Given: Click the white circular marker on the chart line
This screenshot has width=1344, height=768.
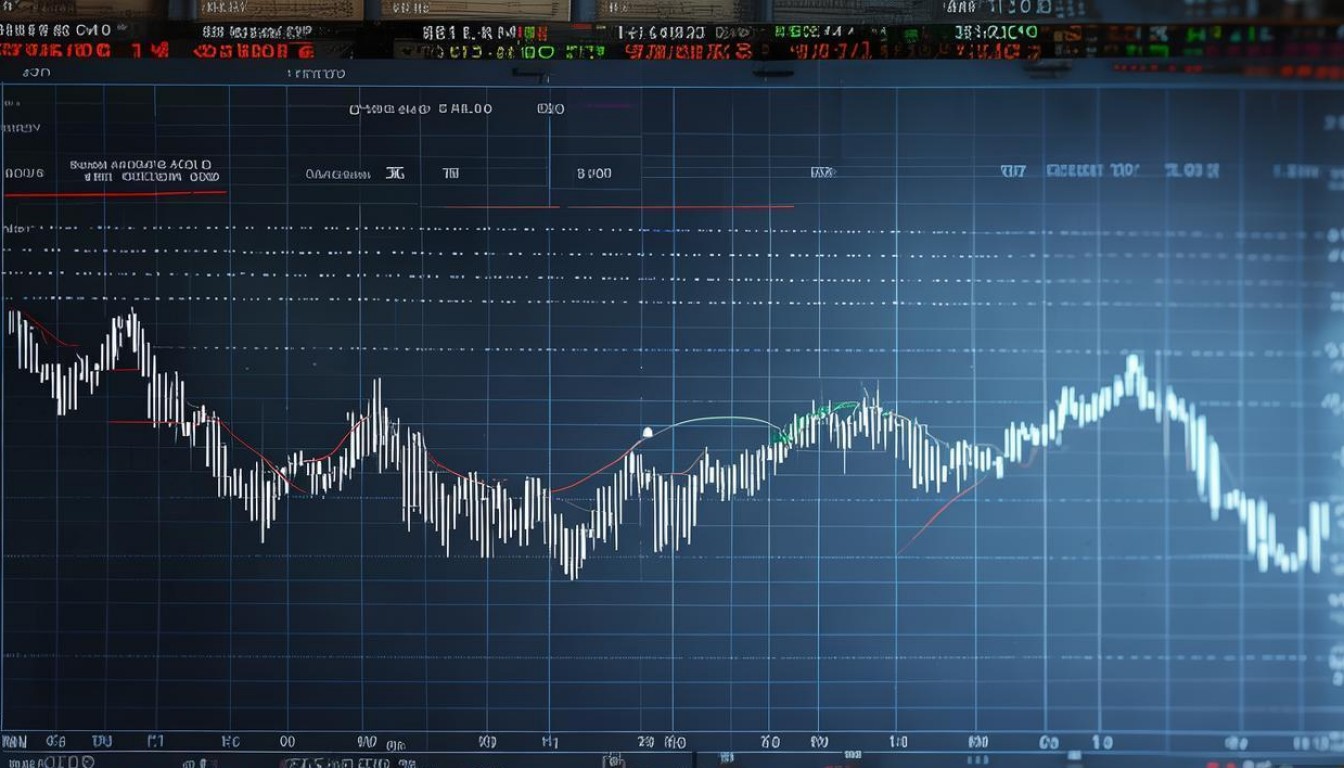Looking at the screenshot, I should [x=647, y=432].
